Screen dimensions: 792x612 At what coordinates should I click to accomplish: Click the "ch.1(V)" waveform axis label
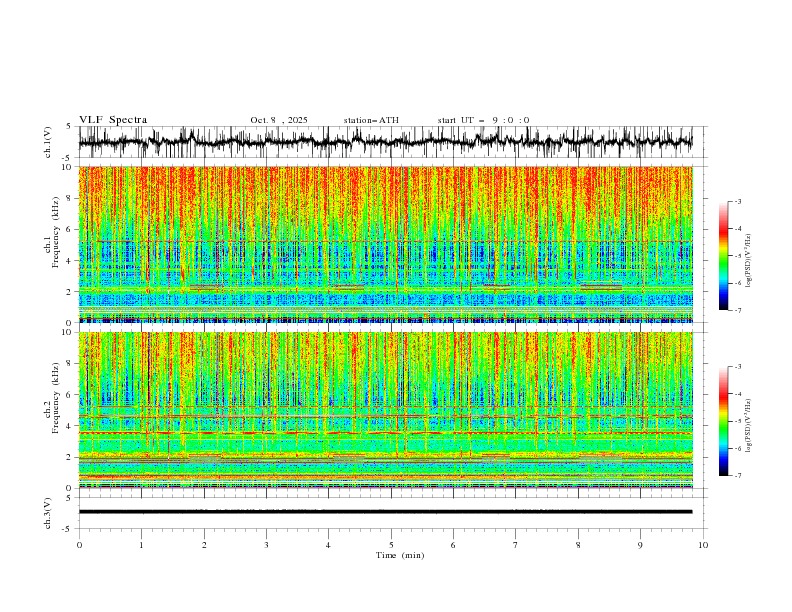click(x=48, y=142)
